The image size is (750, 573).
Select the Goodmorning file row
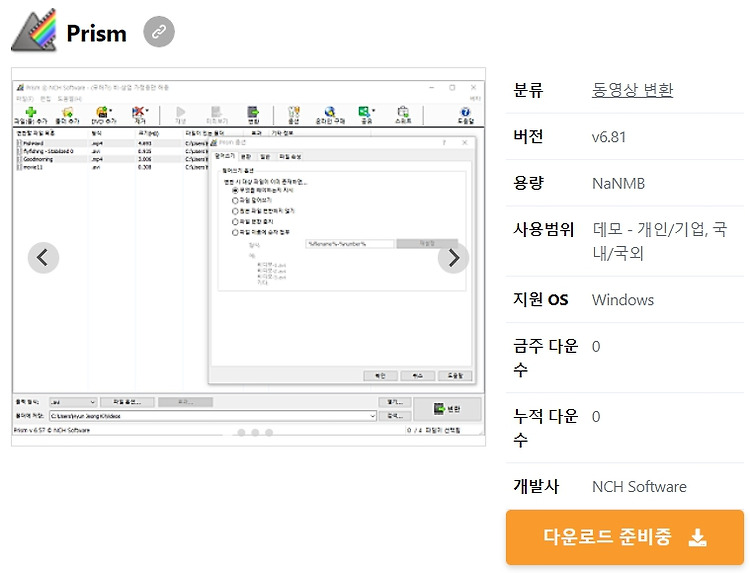click(x=110, y=159)
